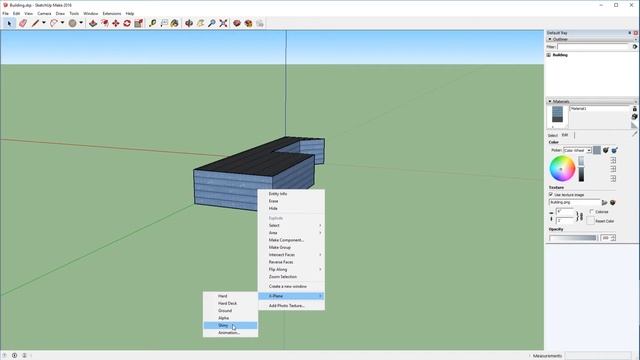Open the Extensions menu
Screen dimensions: 640x360
pos(112,13)
